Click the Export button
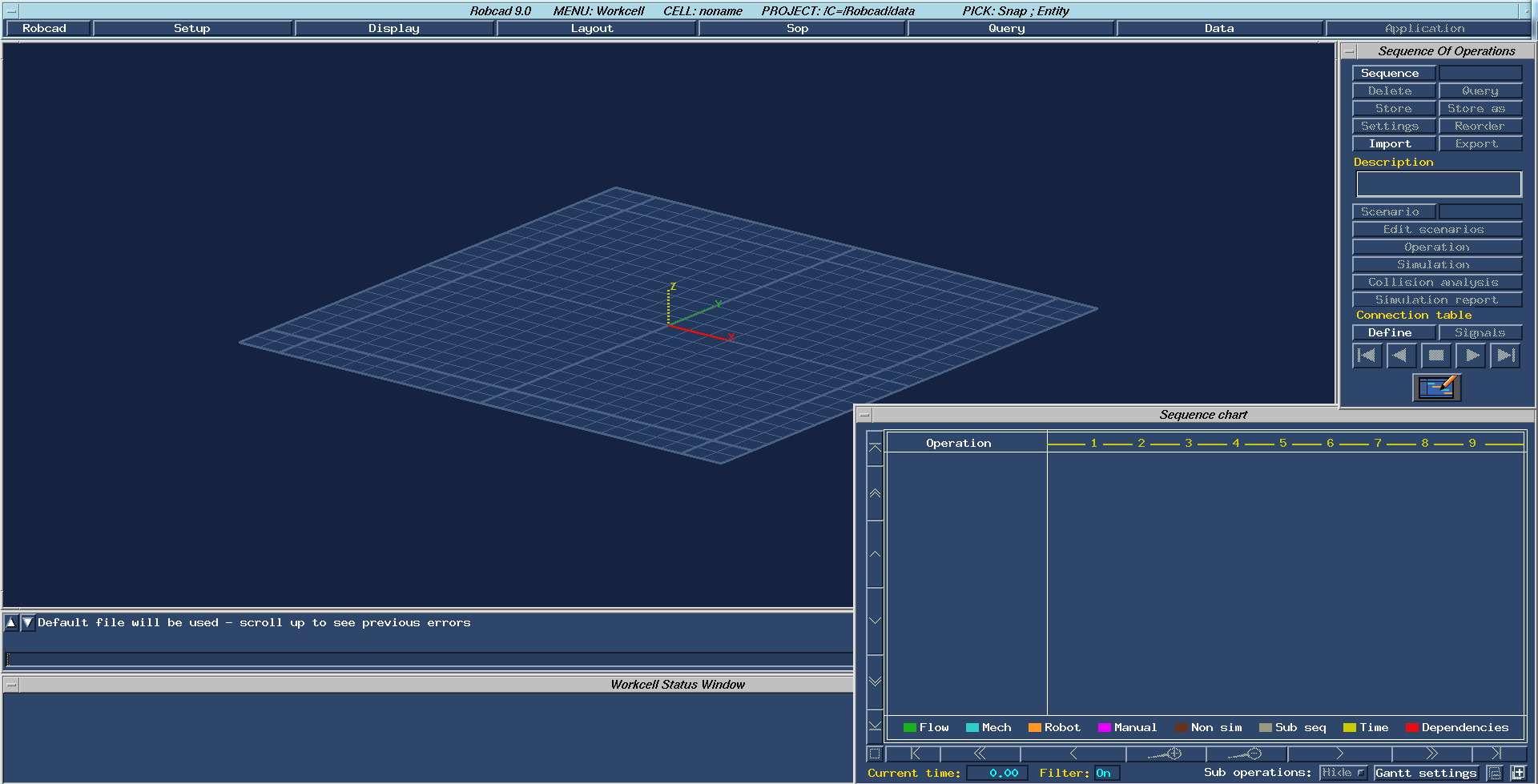The image size is (1538, 784). tap(1480, 144)
